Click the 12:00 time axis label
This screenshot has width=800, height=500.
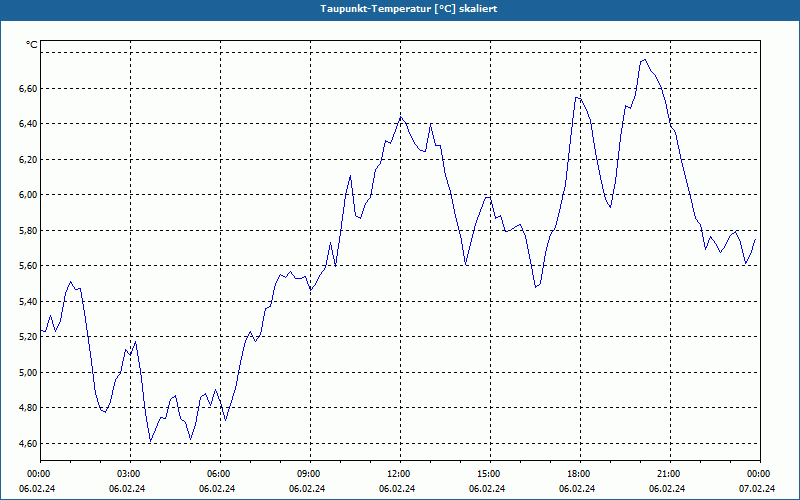pyautogui.click(x=397, y=474)
